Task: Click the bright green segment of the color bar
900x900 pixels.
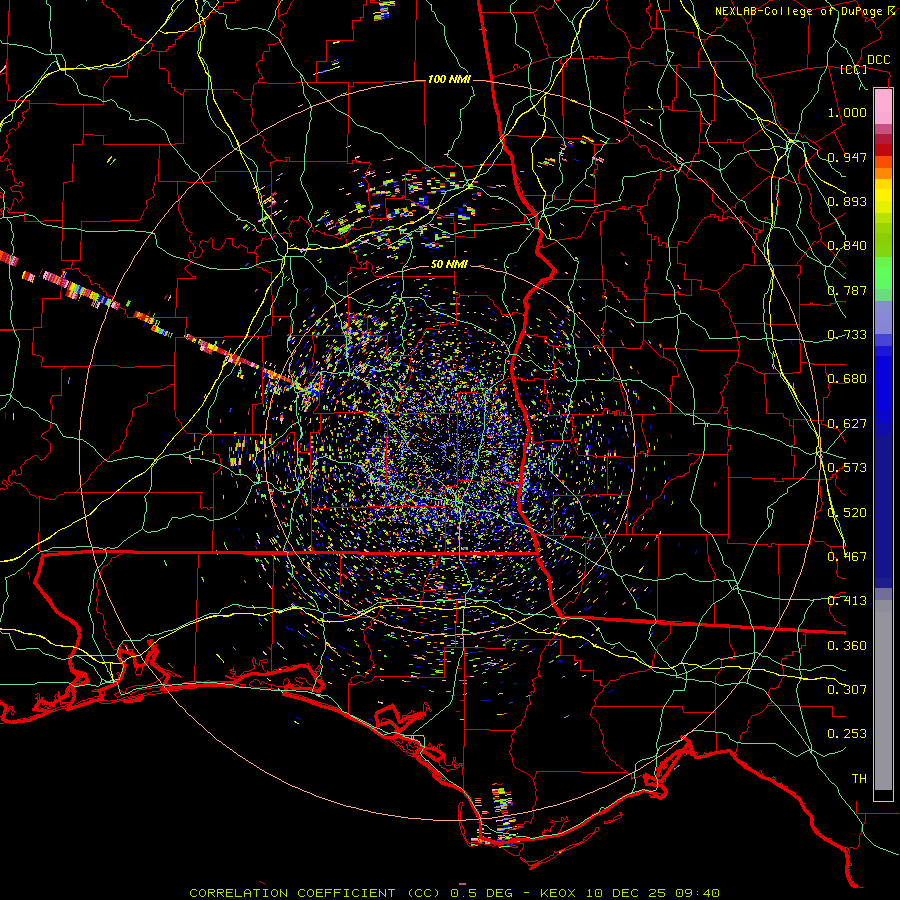Action: [883, 273]
